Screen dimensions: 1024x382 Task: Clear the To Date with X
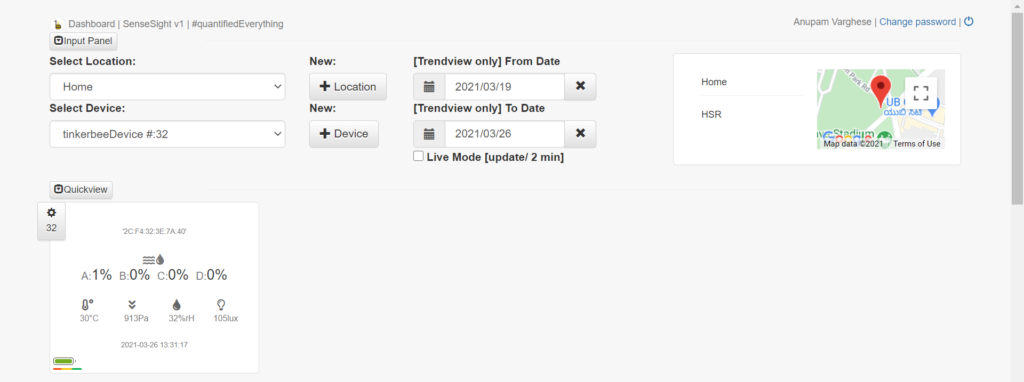point(580,134)
